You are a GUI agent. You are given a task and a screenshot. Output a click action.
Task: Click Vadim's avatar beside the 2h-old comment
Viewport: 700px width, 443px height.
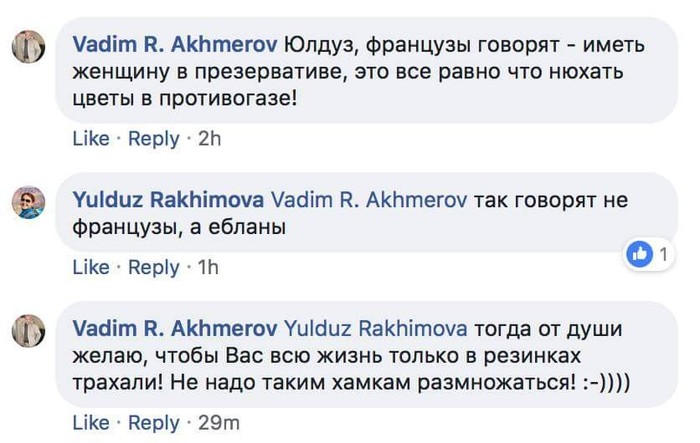29,47
